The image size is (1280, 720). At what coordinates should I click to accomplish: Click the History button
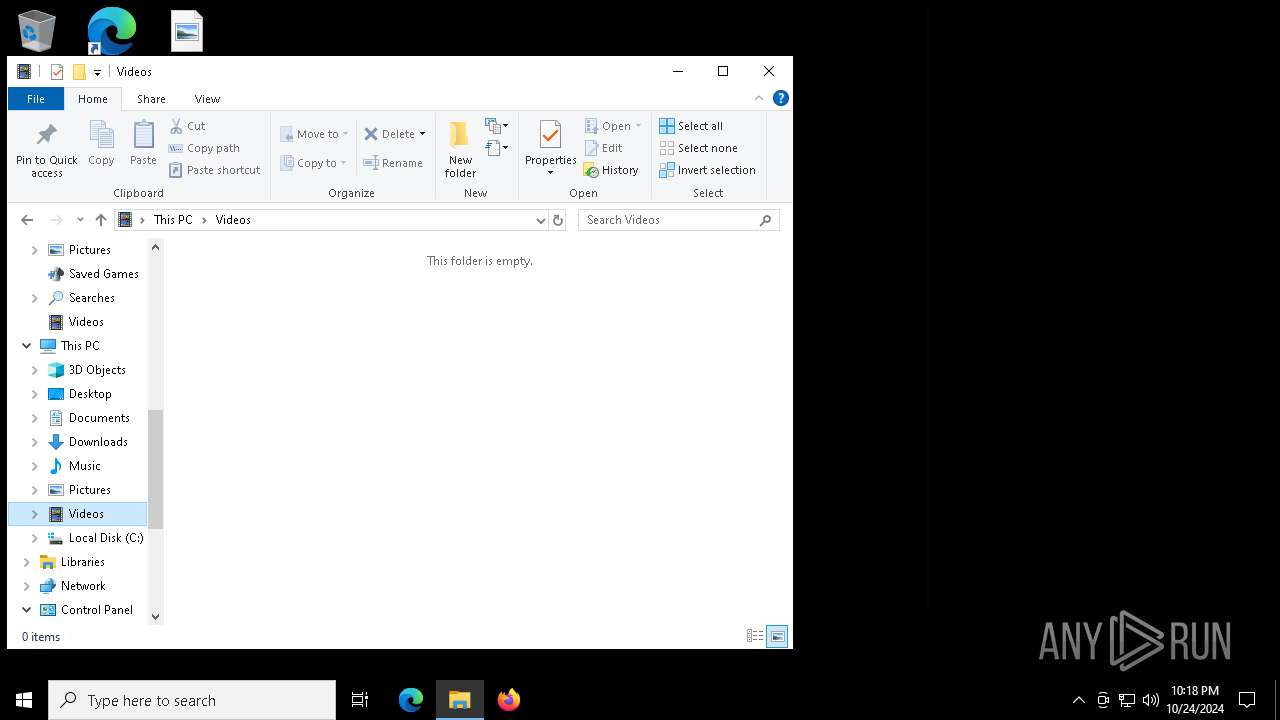tap(611, 170)
